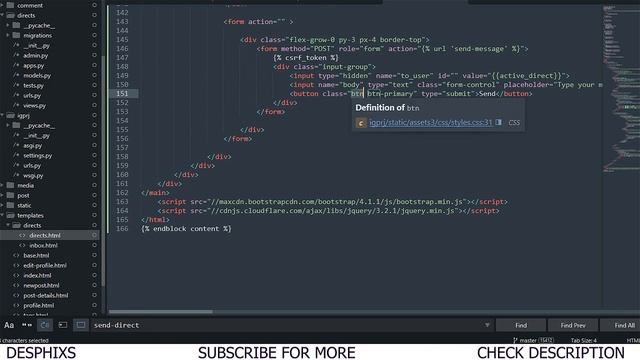The height and width of the screenshot is (360, 640).
Task: Click line number 166 in gutter
Action: [122, 229]
